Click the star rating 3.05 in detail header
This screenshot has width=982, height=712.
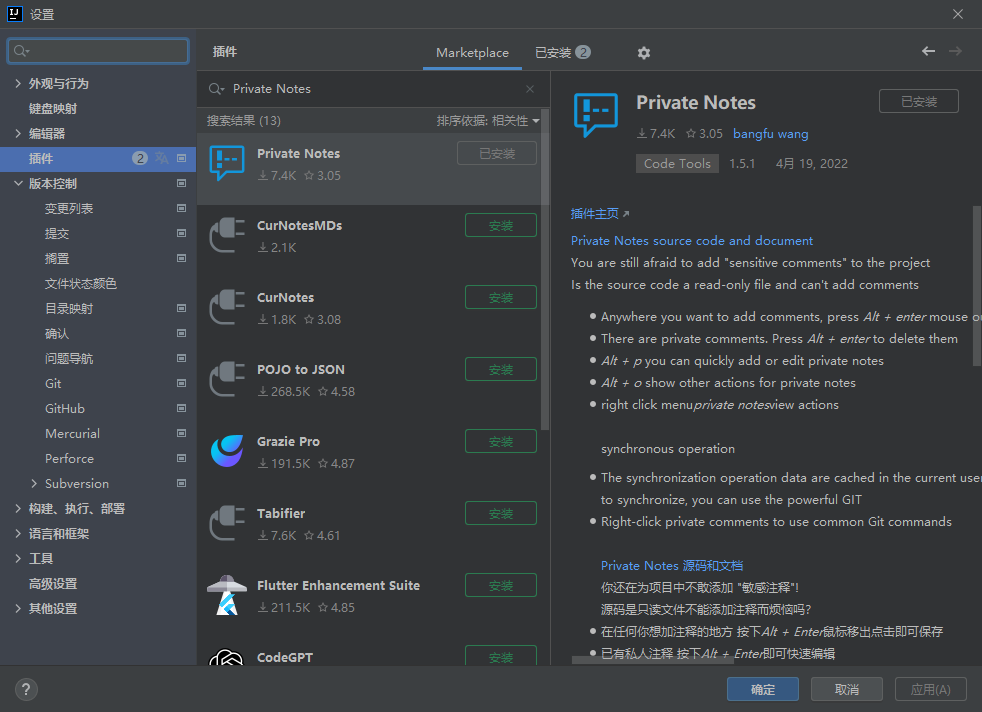click(x=704, y=133)
